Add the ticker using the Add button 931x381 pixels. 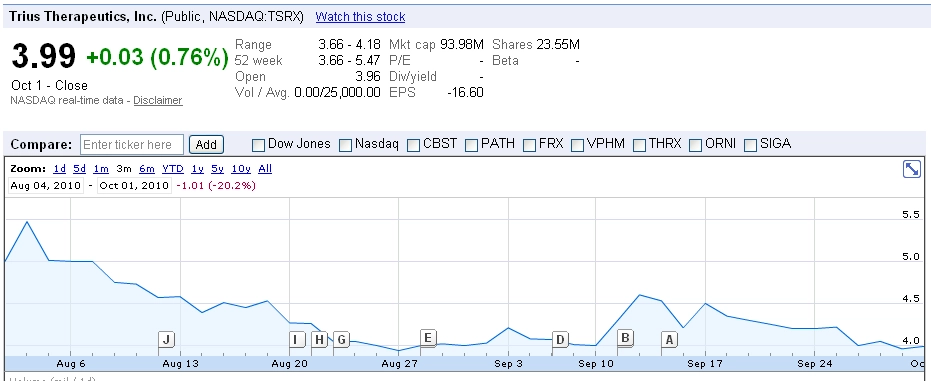[x=206, y=145]
